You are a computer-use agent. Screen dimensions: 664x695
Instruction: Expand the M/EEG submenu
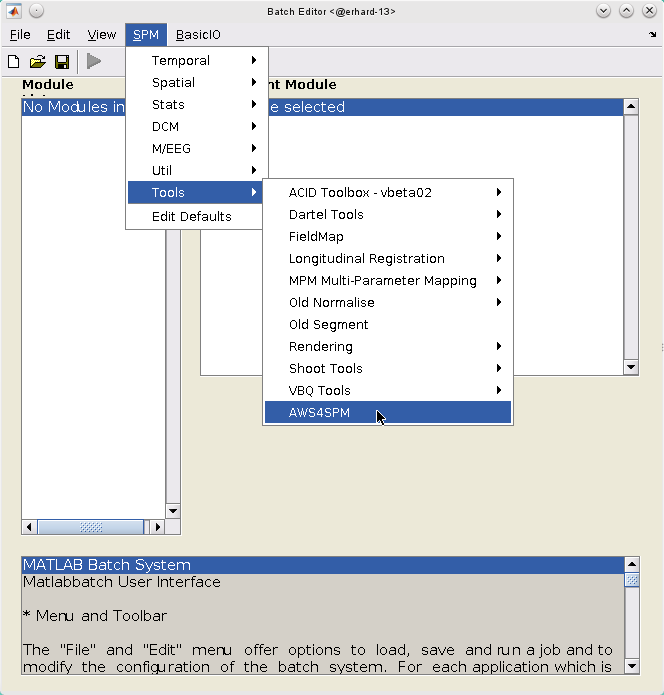[198, 148]
